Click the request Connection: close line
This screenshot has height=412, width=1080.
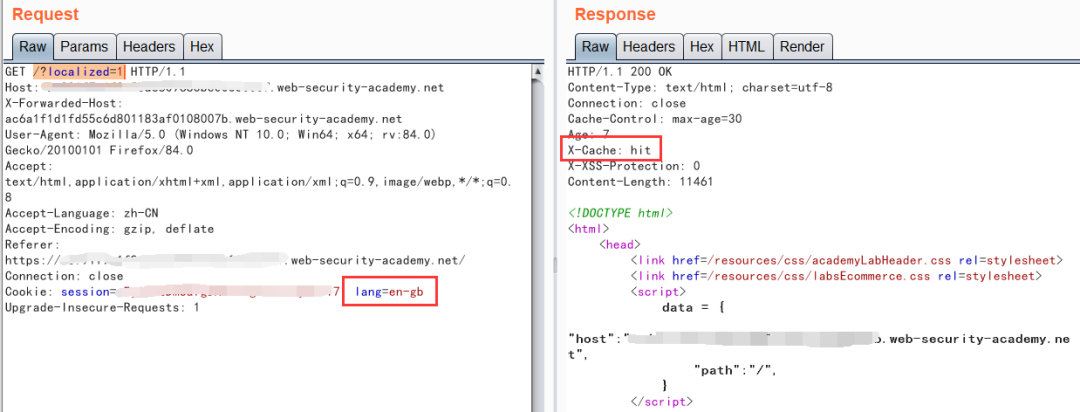[x=64, y=276]
